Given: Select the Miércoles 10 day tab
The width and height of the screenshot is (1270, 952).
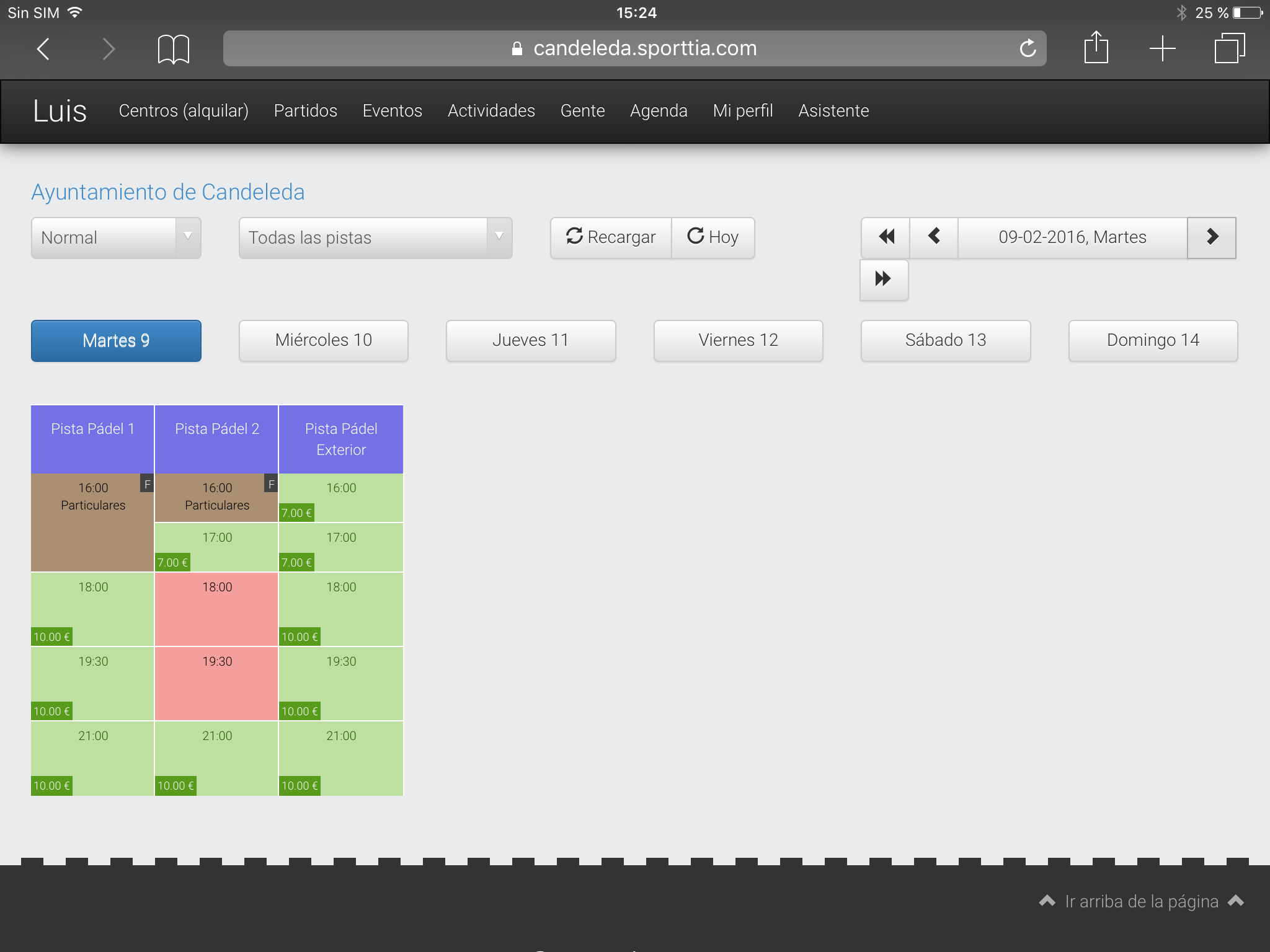Looking at the screenshot, I should point(323,340).
